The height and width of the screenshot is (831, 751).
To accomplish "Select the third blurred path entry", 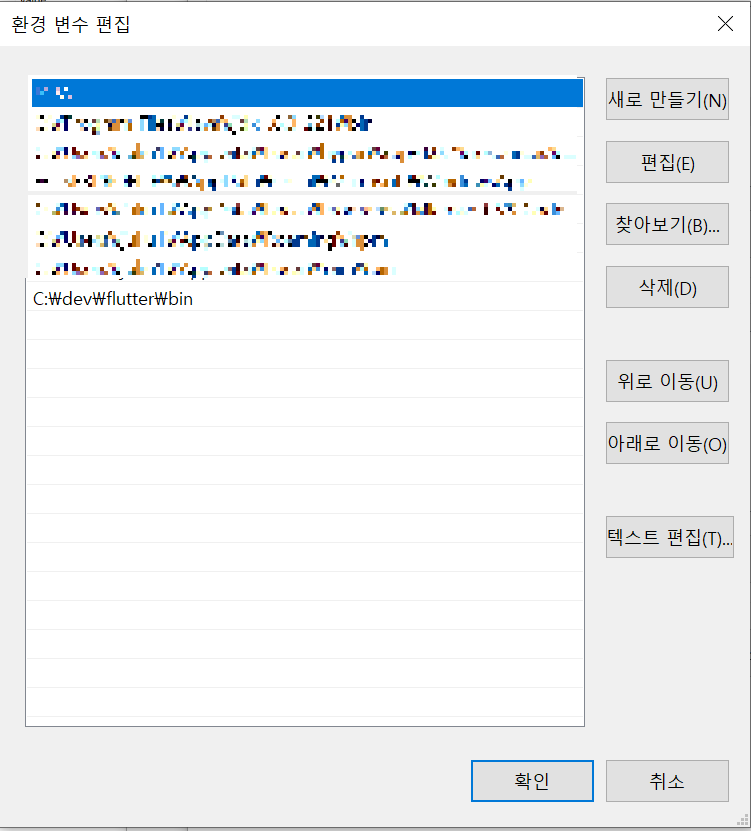I will 305,153.
